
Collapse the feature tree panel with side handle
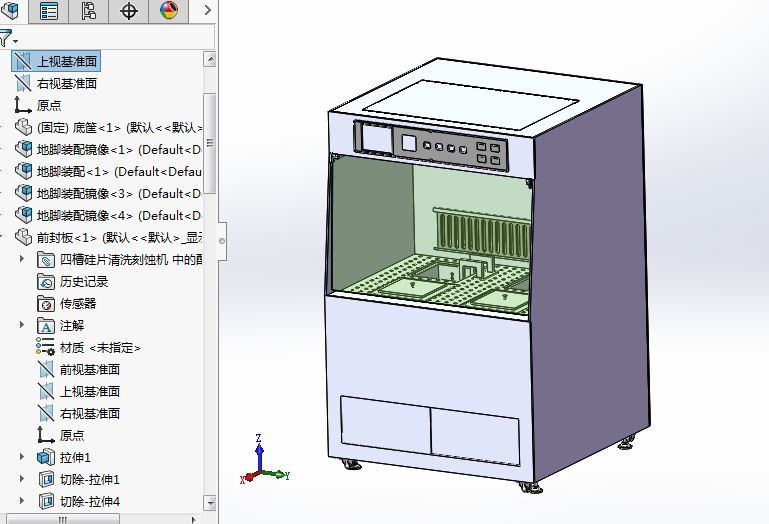pyautogui.click(x=222, y=240)
